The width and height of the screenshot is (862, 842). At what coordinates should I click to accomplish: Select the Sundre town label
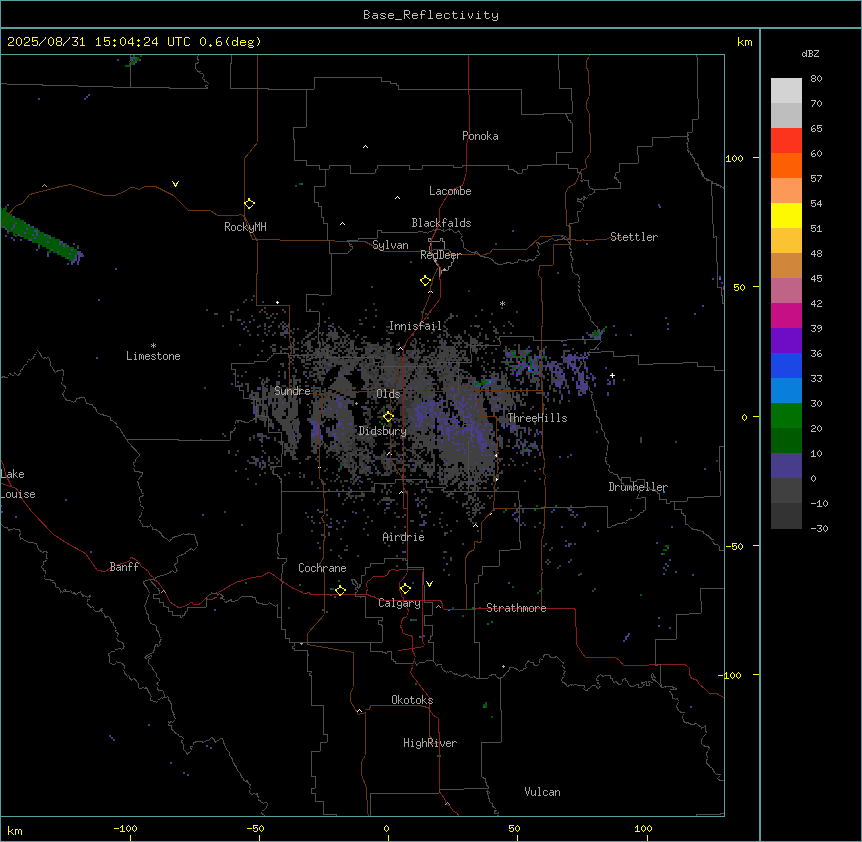click(x=292, y=391)
